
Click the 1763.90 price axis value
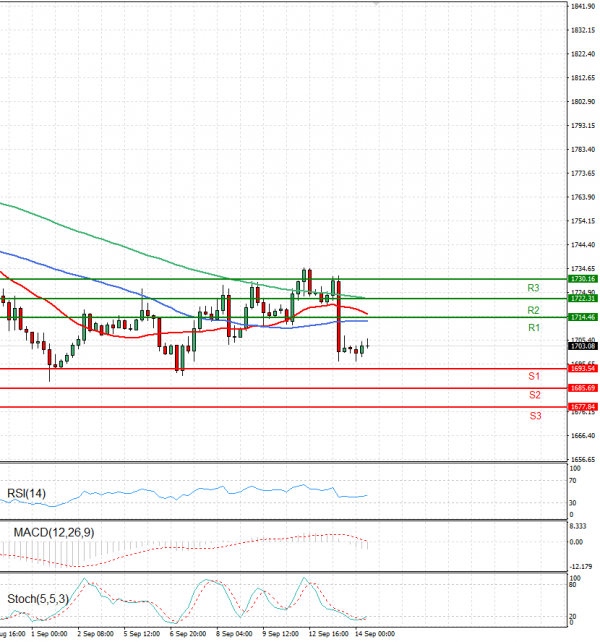(x=583, y=197)
